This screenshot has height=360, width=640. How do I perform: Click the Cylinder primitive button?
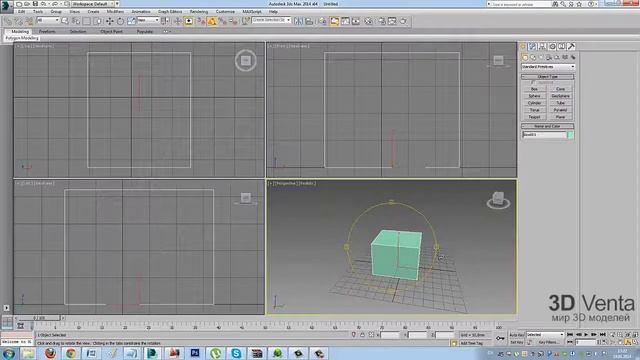tap(534, 103)
